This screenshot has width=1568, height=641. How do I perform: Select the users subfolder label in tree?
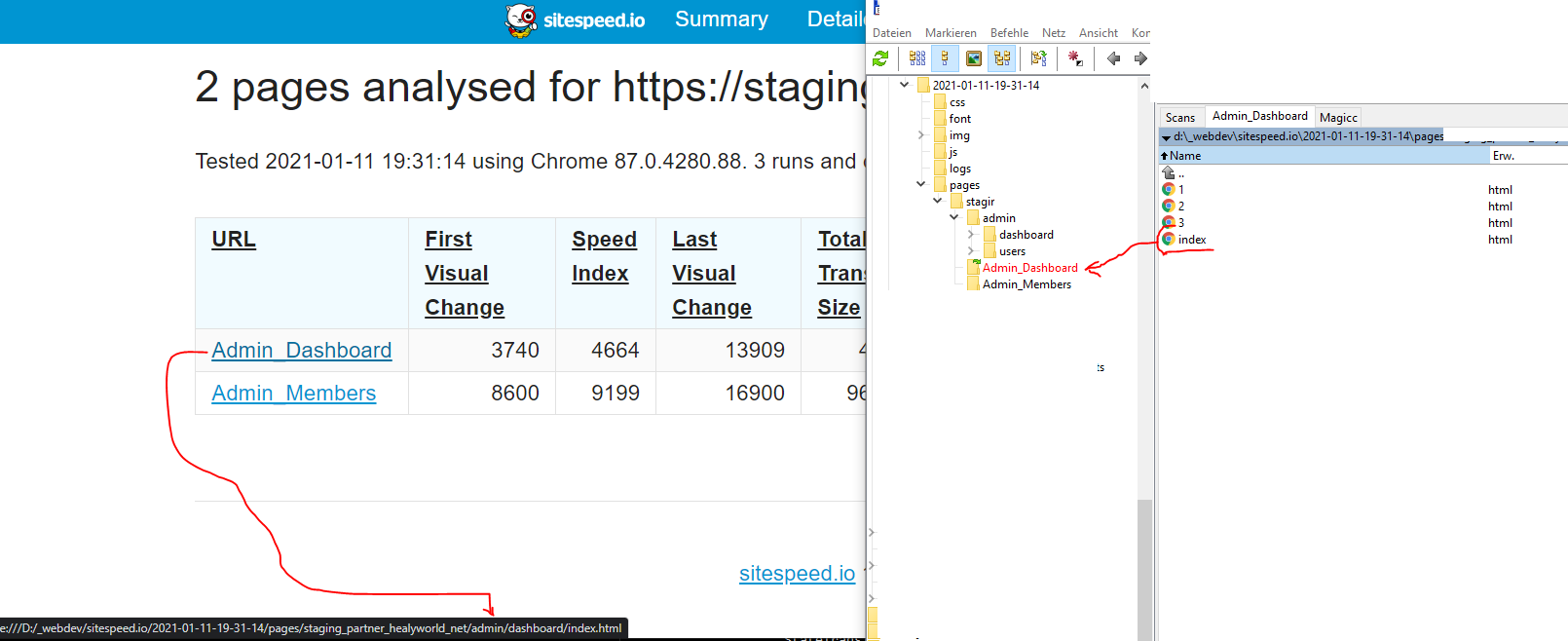point(1012,251)
